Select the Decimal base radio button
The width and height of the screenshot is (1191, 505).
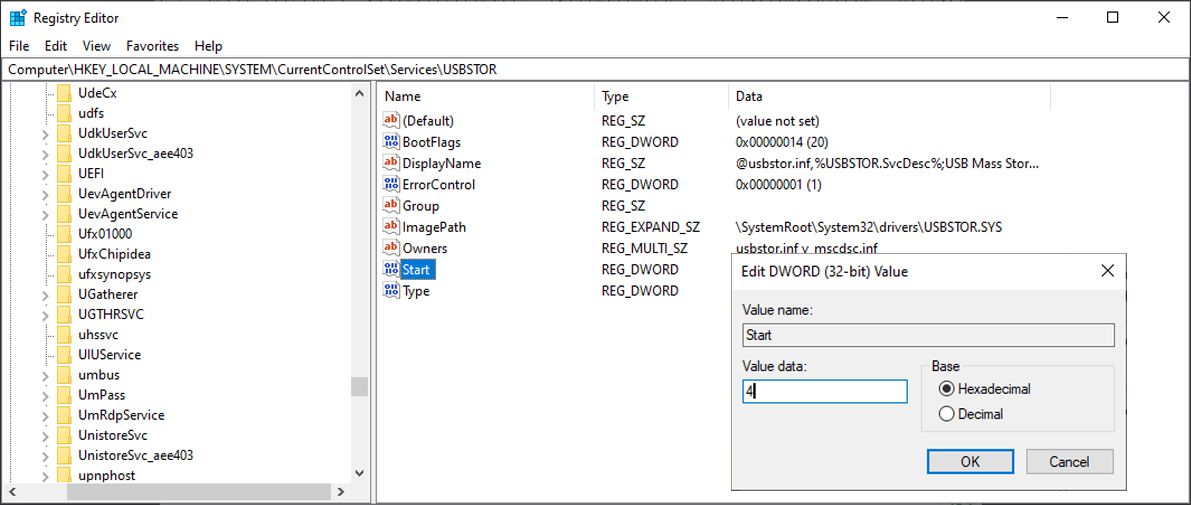pyautogui.click(x=946, y=414)
